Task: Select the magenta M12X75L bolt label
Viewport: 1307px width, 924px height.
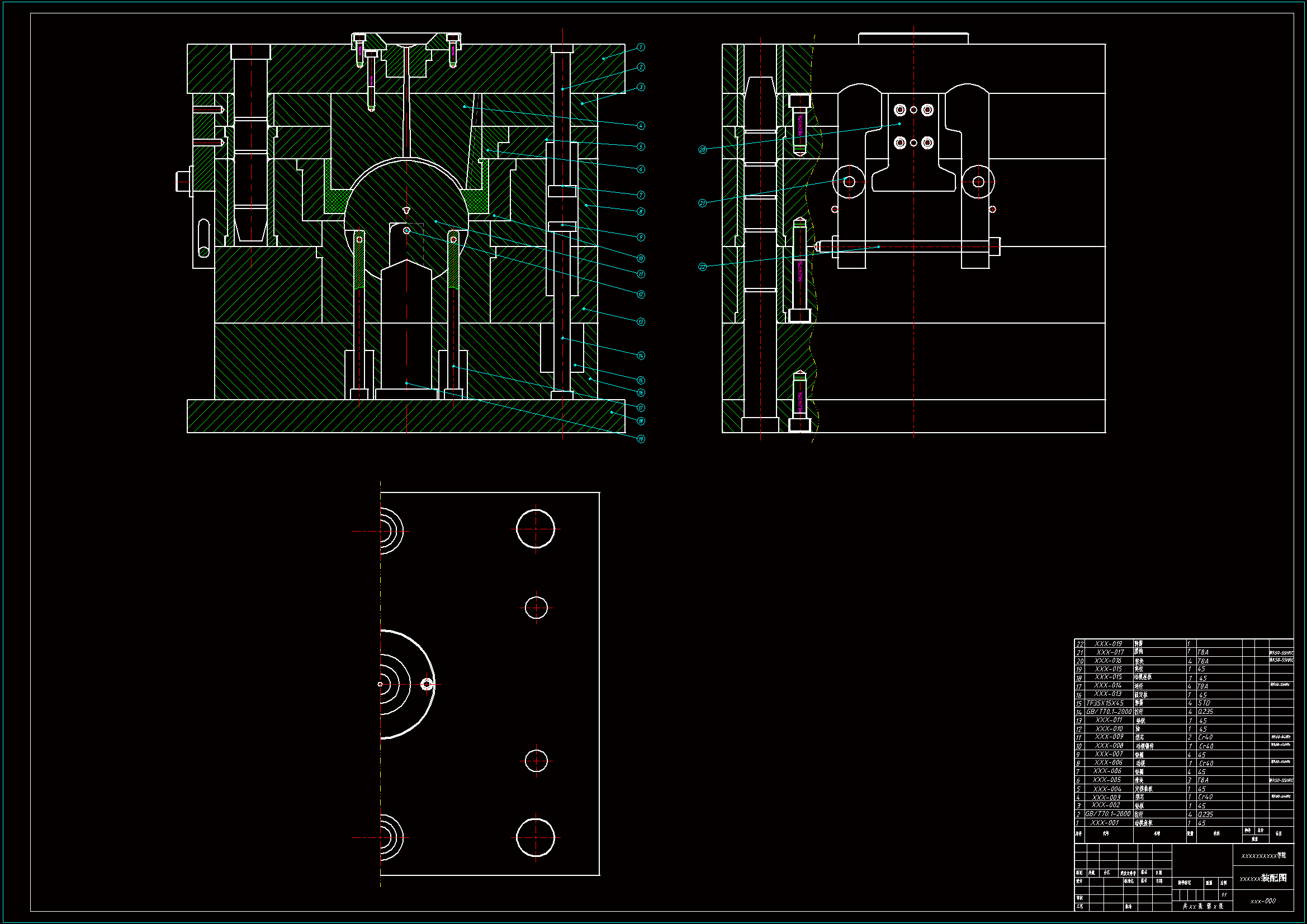Action: 800,271
